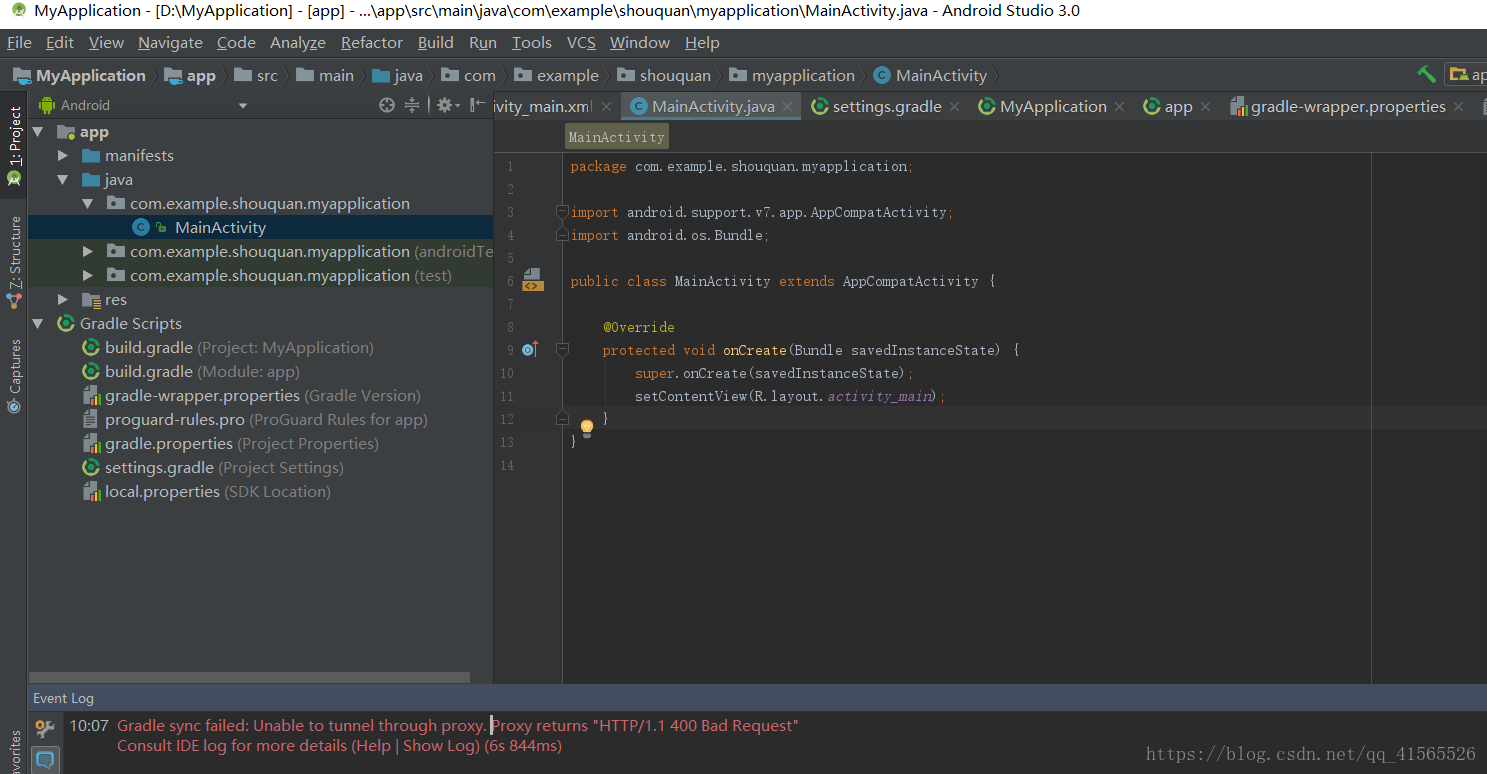Click the hide Project panel icon
1487x774 pixels.
click(x=478, y=105)
